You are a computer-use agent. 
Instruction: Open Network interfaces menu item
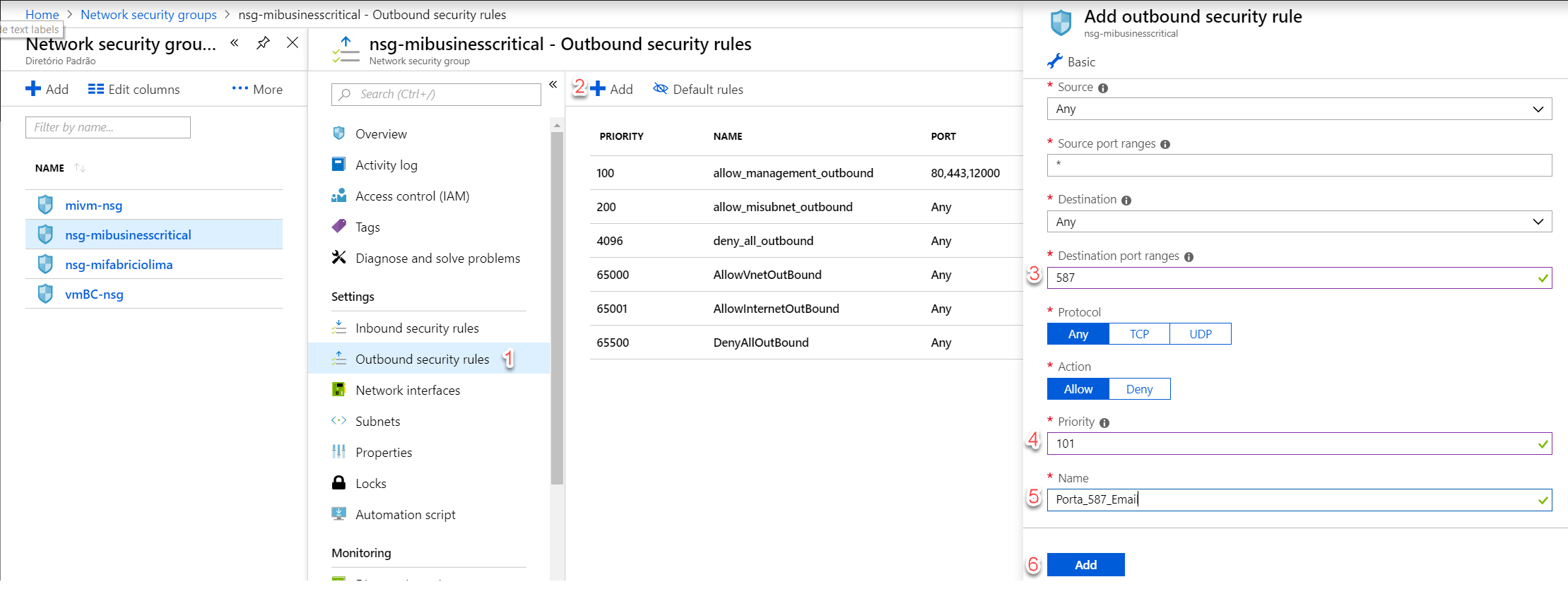408,391
